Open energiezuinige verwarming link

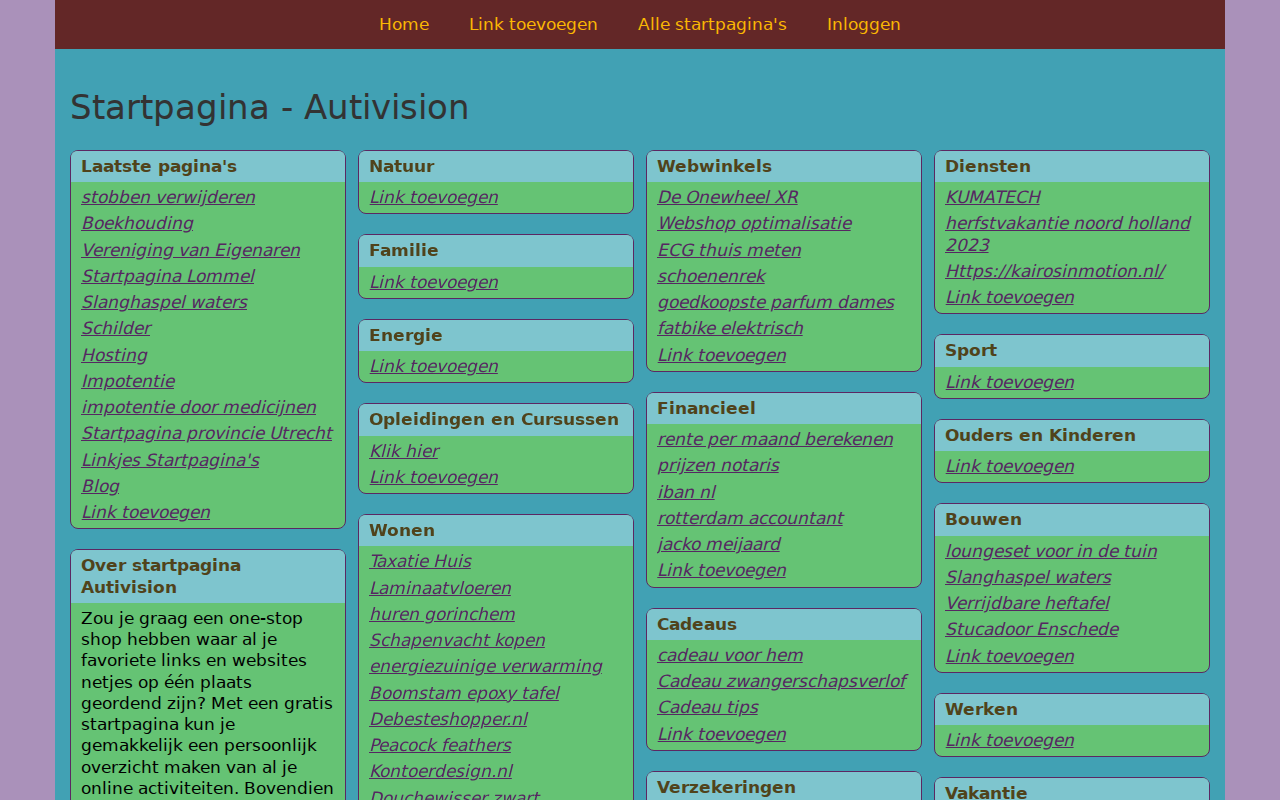tap(486, 666)
